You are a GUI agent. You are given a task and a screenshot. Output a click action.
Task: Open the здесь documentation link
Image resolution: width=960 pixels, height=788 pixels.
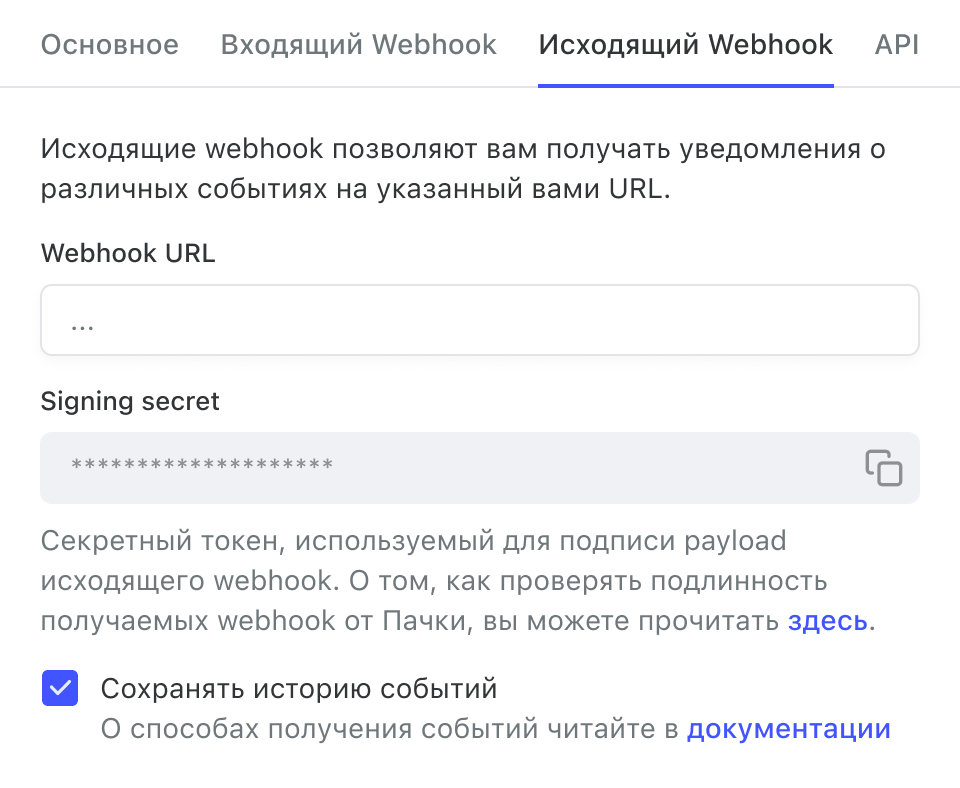(x=828, y=621)
